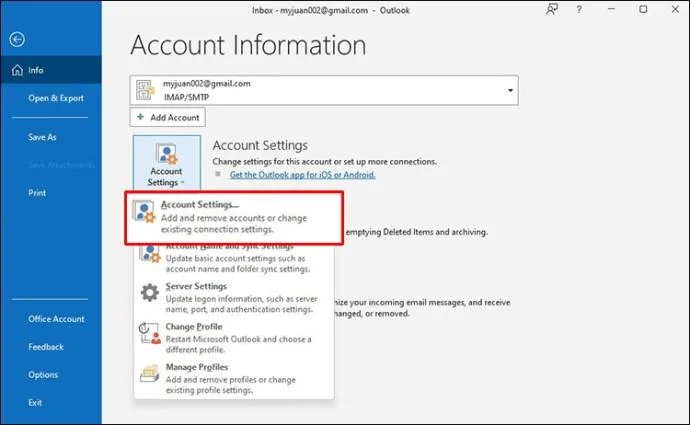Image resolution: width=690 pixels, height=425 pixels.
Task: Click the Server Settings gear icon
Action: (x=150, y=293)
